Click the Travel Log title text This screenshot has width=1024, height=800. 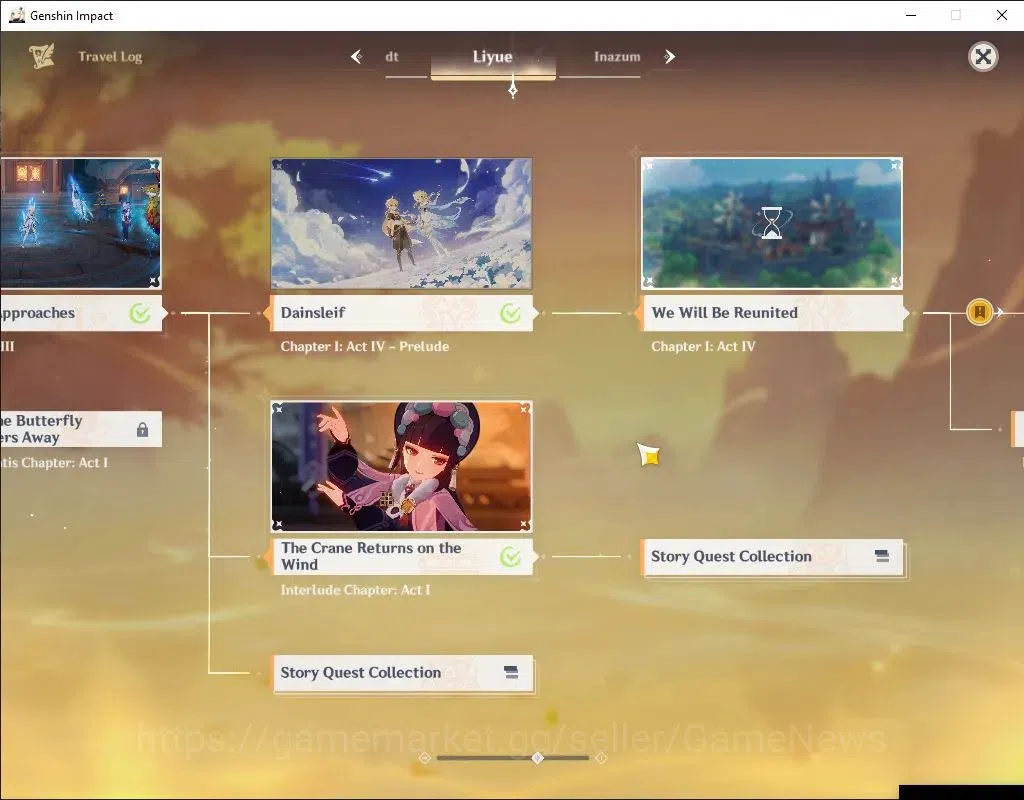110,57
